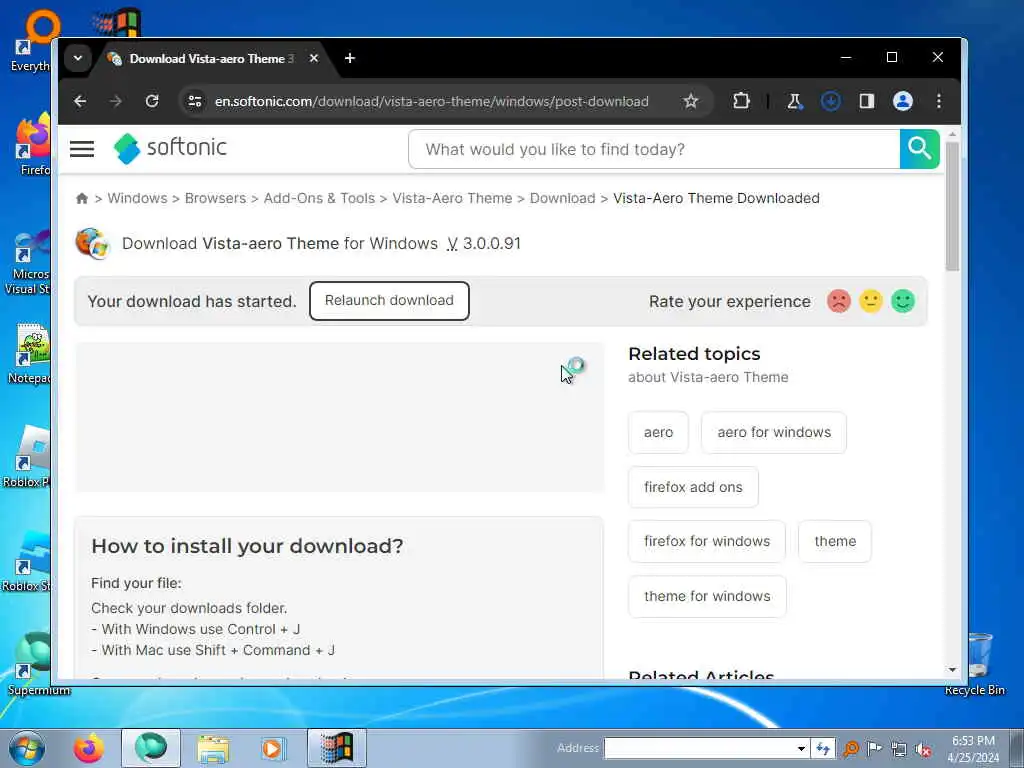Open the media player taskbar icon
The width and height of the screenshot is (1024, 768).
tap(272, 748)
